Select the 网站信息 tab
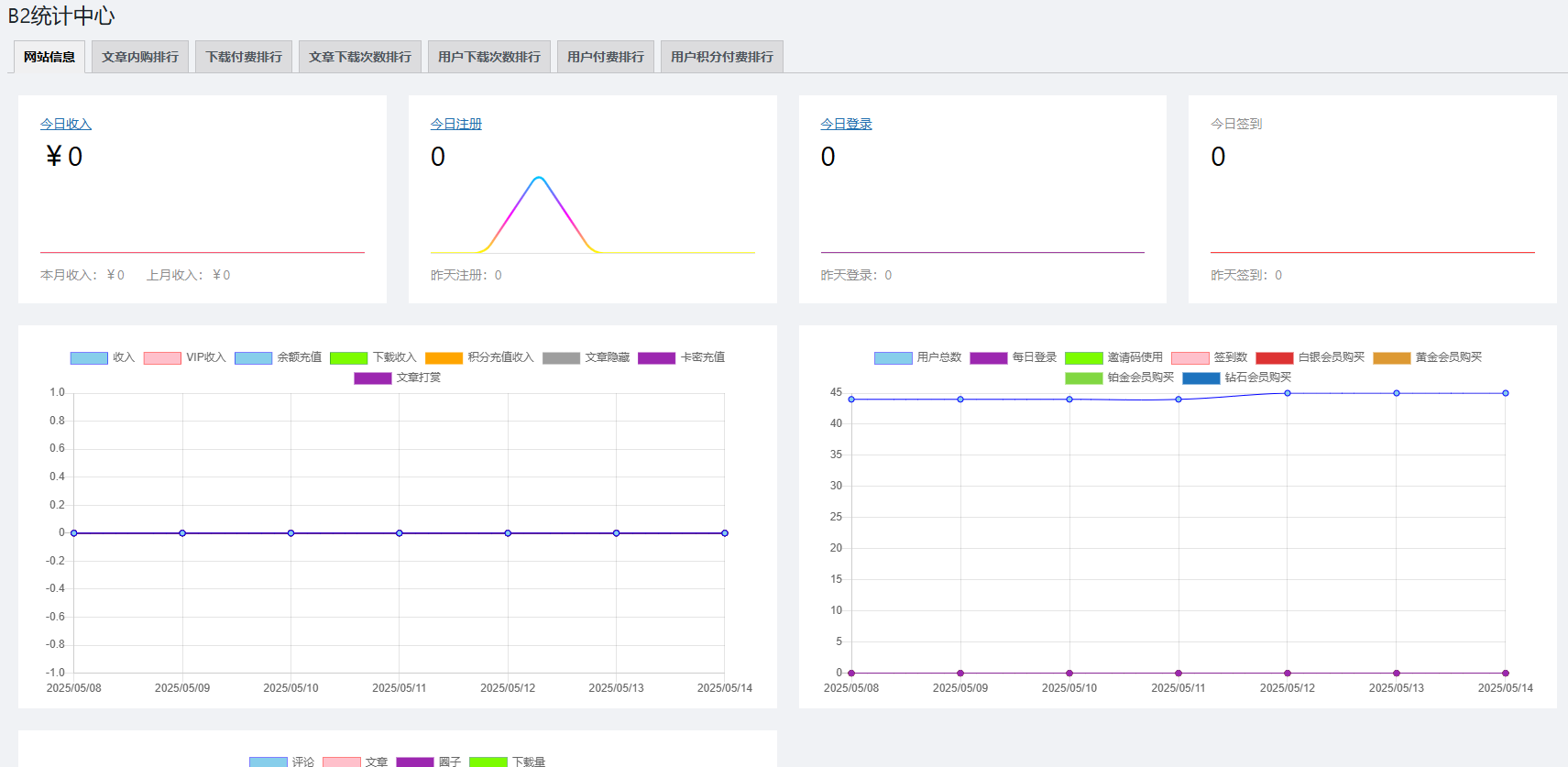Viewport: 1568px width, 767px height. coord(49,57)
